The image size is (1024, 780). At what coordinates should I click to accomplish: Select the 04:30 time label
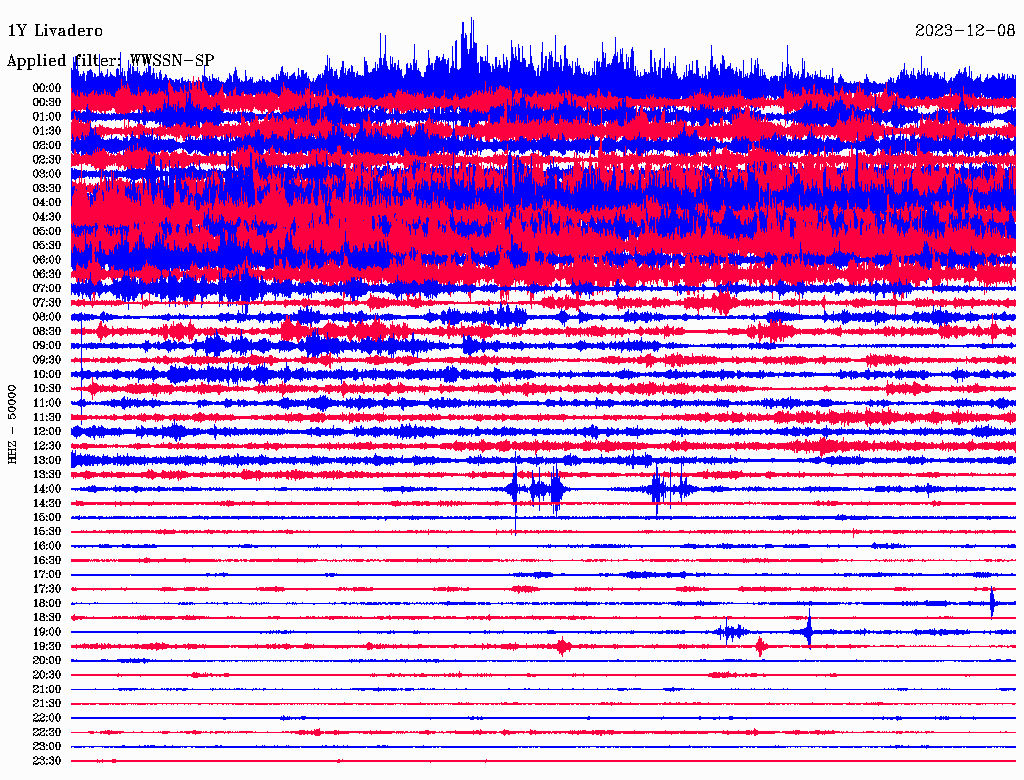pos(46,217)
